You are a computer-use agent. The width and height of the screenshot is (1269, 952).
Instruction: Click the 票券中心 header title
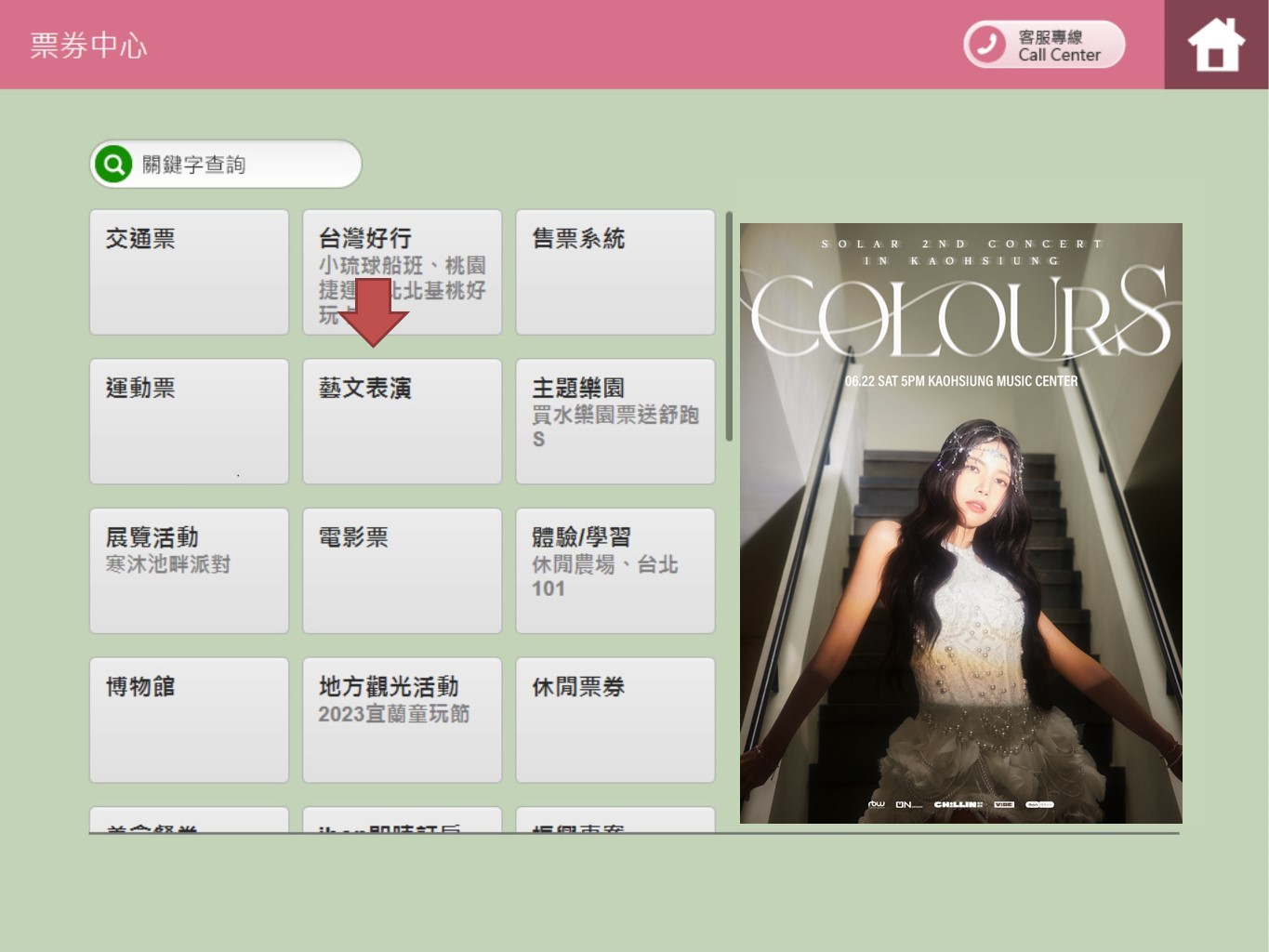[88, 46]
